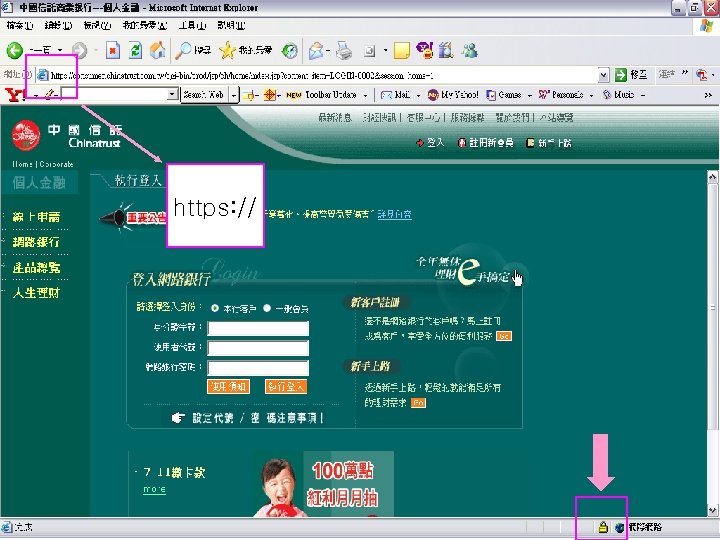Screen dimensions: 720x540
Task: Click the second login text field
Action: 258,348
